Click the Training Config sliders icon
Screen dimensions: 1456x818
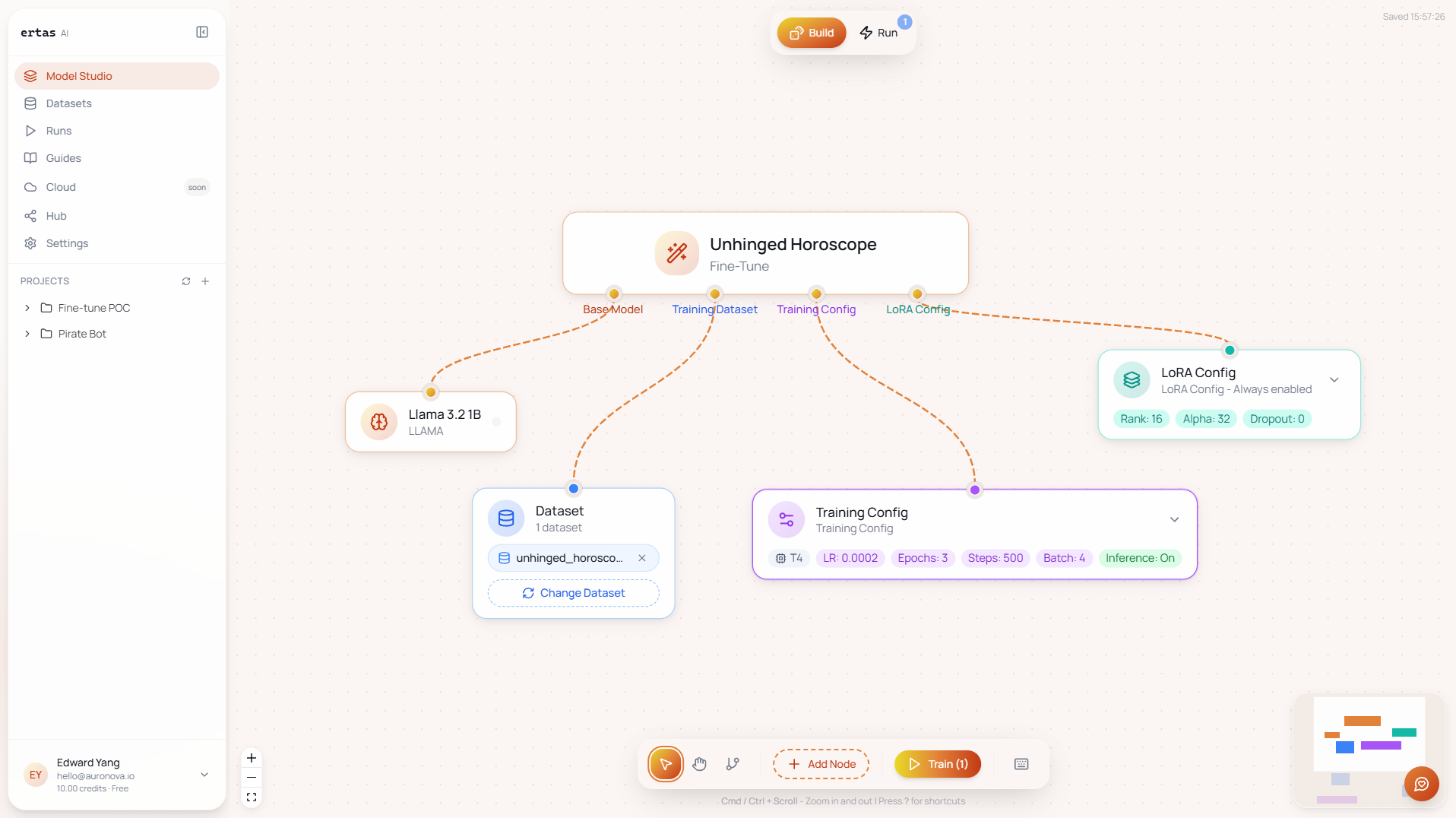787,520
